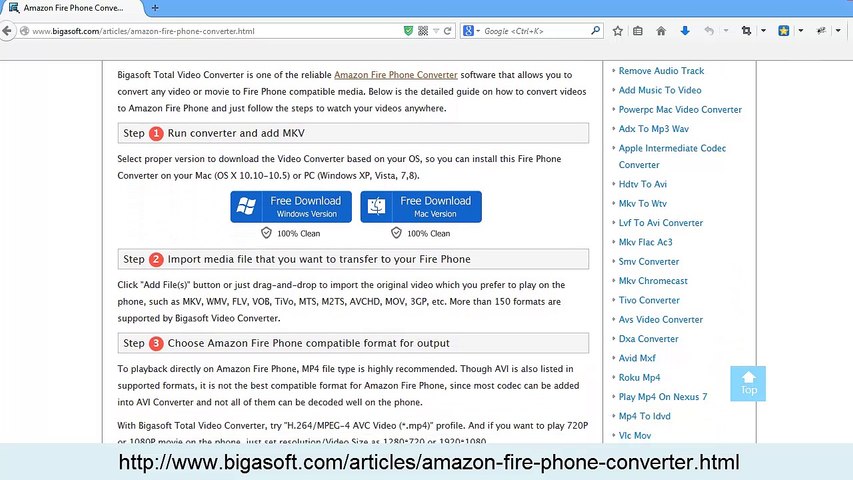Go to the browser home page icon
The width and height of the screenshot is (853, 480).
[x=661, y=31]
